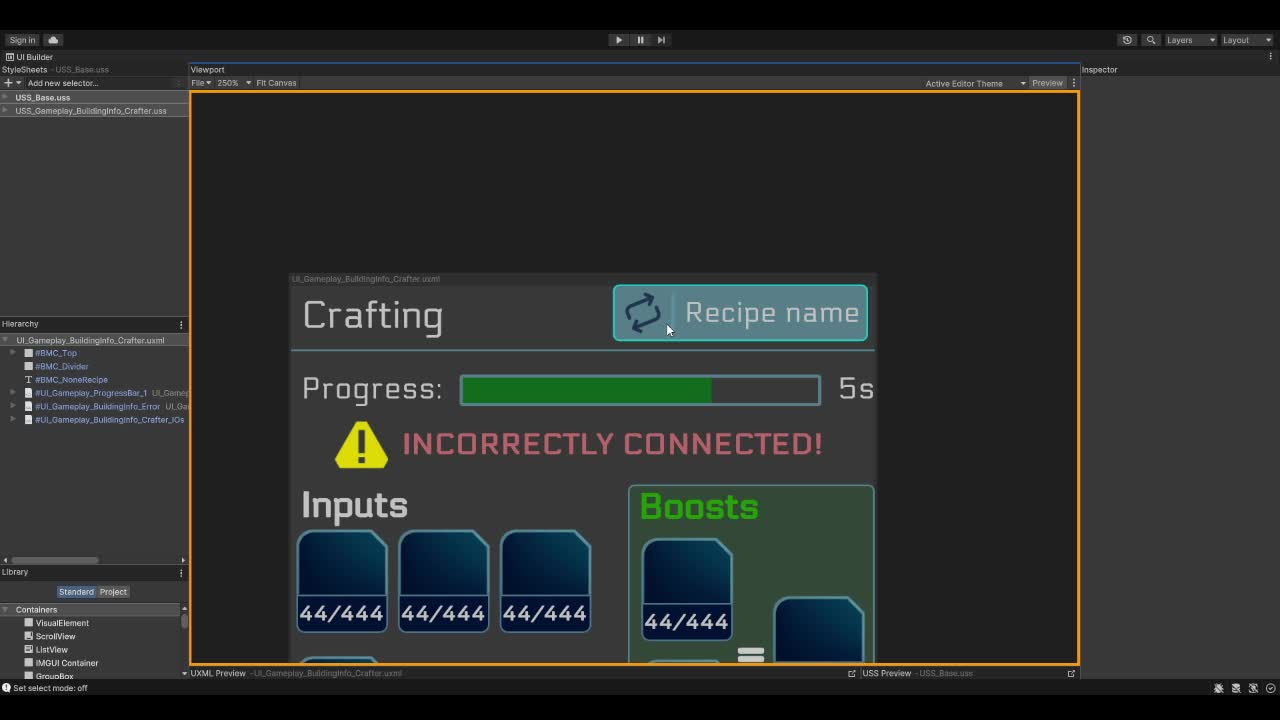Expand the #BMC_Top hierarchy item
This screenshot has width=1280, height=720.
click(x=13, y=353)
